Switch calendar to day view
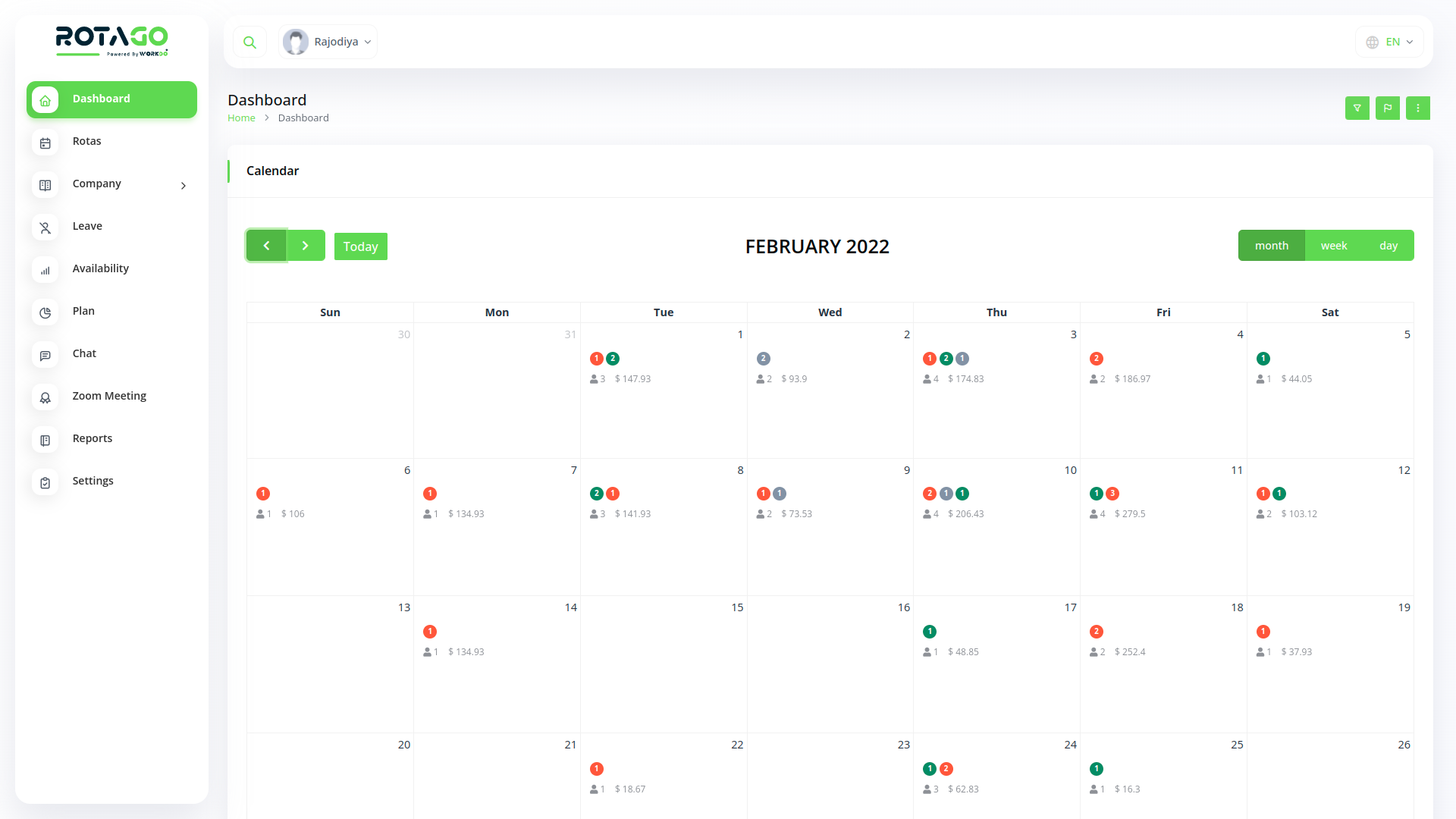Viewport: 1456px width, 819px height. [1389, 245]
